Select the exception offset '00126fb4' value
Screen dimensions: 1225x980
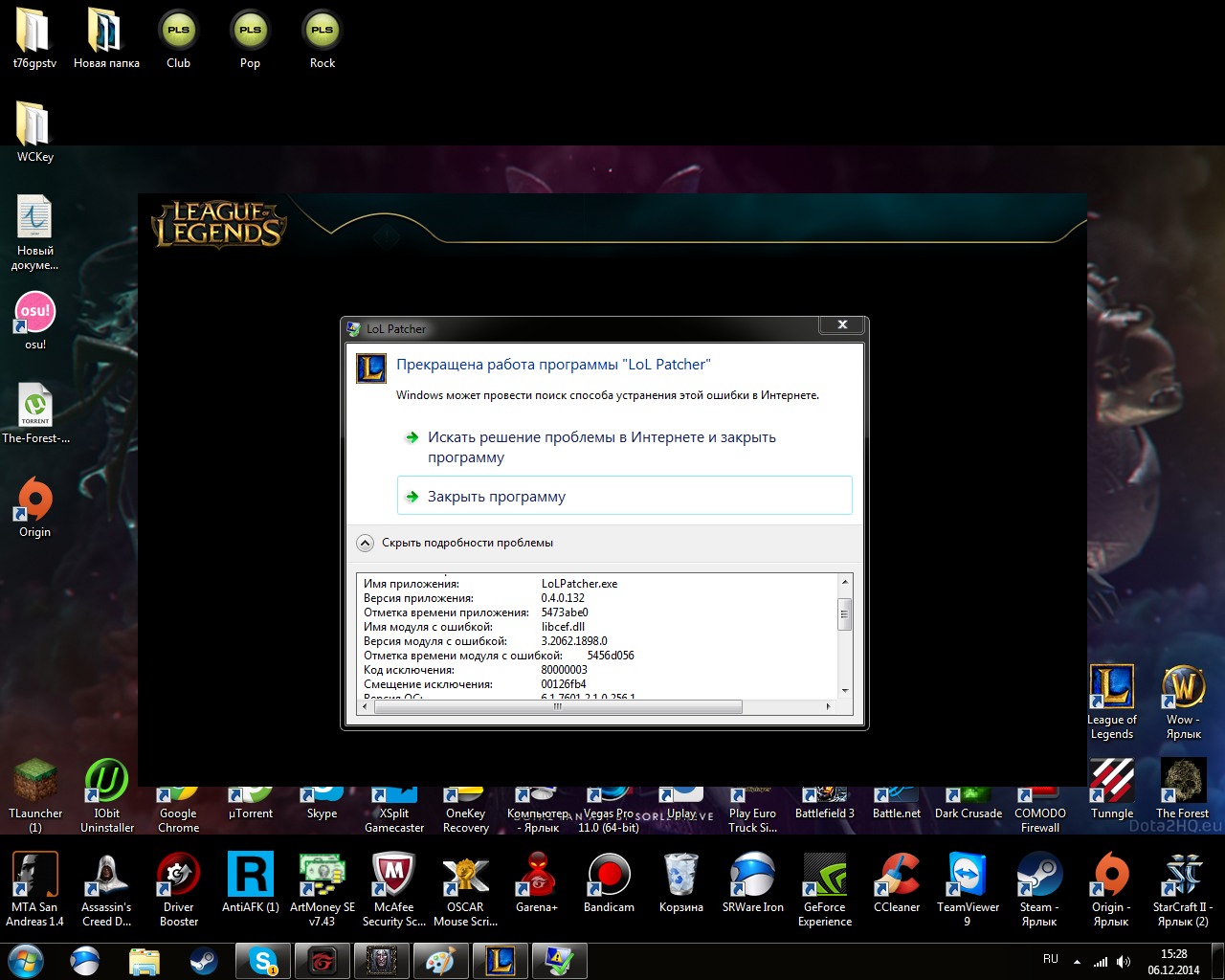point(564,684)
